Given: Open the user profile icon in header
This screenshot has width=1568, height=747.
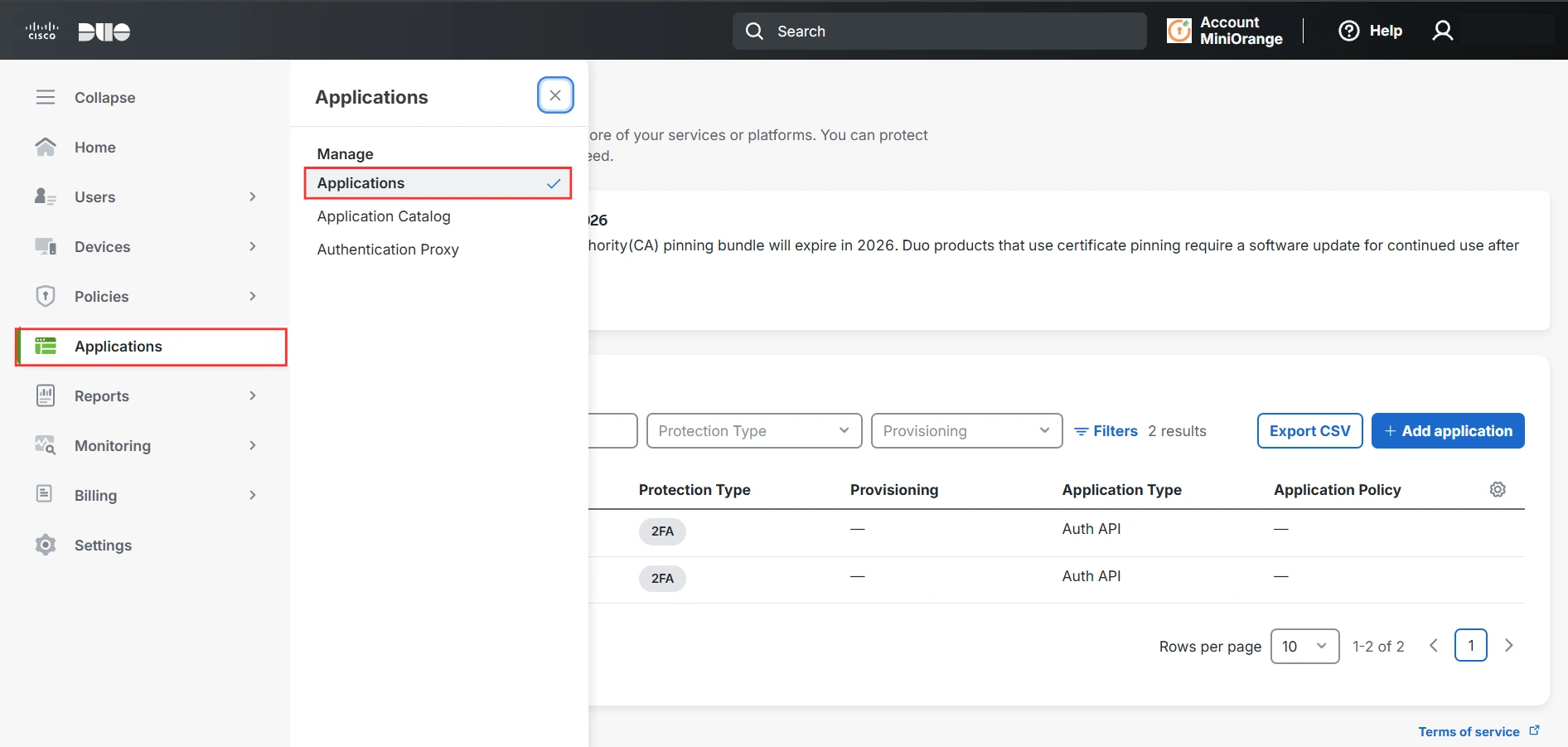Looking at the screenshot, I should point(1443,31).
